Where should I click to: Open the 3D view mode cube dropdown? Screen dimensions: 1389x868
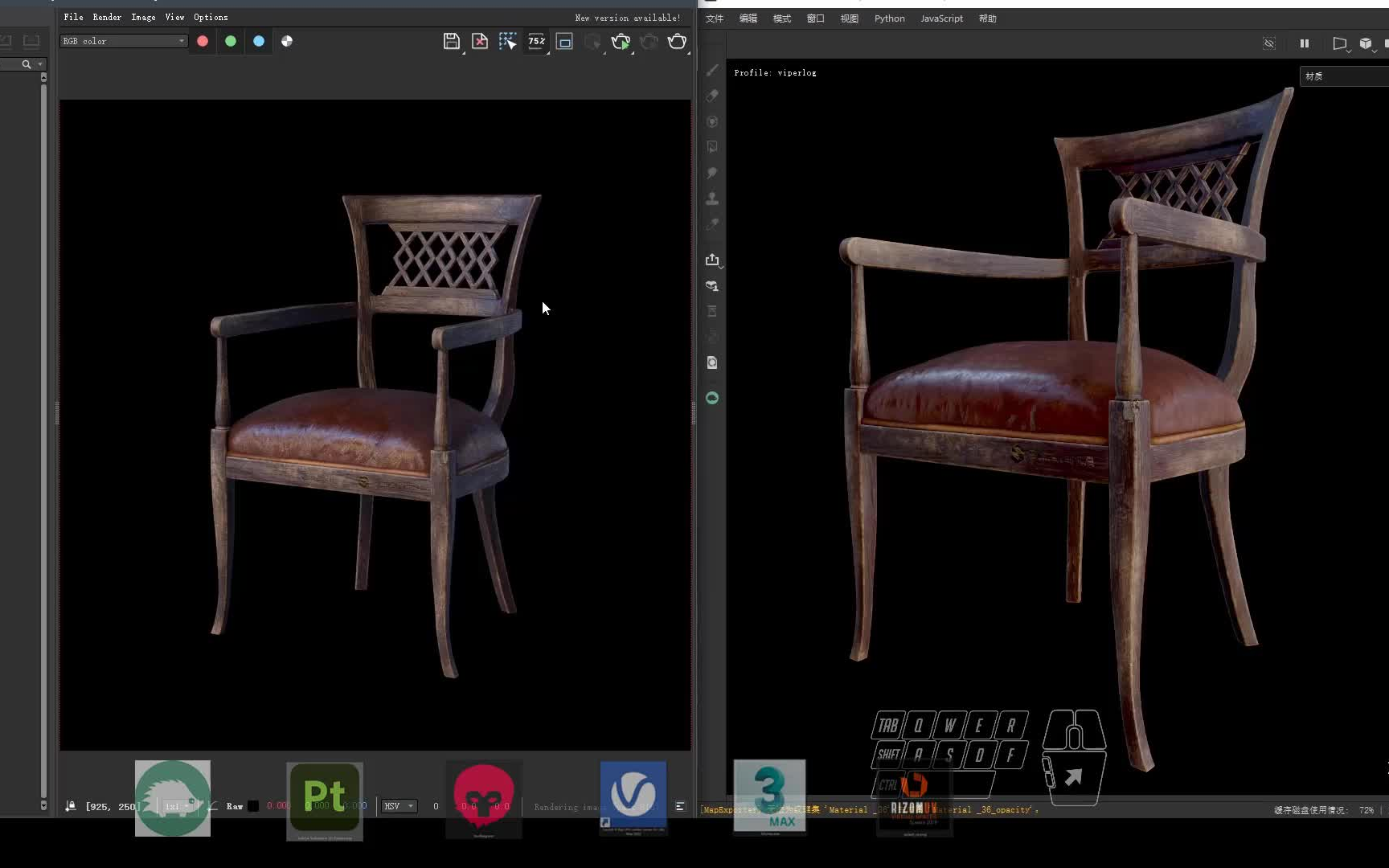coord(1367,43)
